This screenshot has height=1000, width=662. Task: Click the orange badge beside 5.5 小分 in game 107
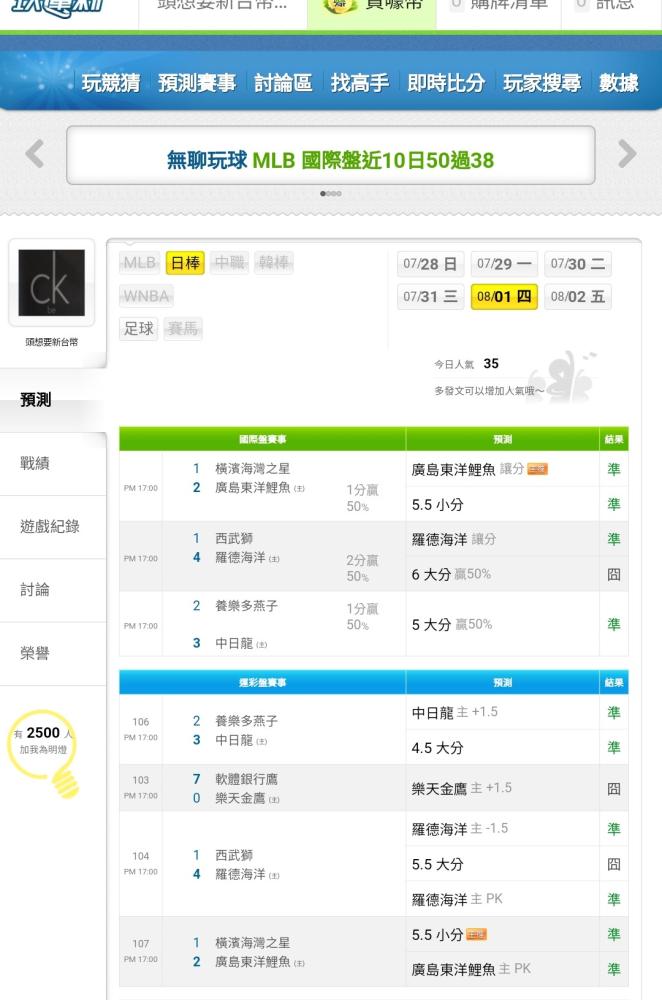pos(476,935)
